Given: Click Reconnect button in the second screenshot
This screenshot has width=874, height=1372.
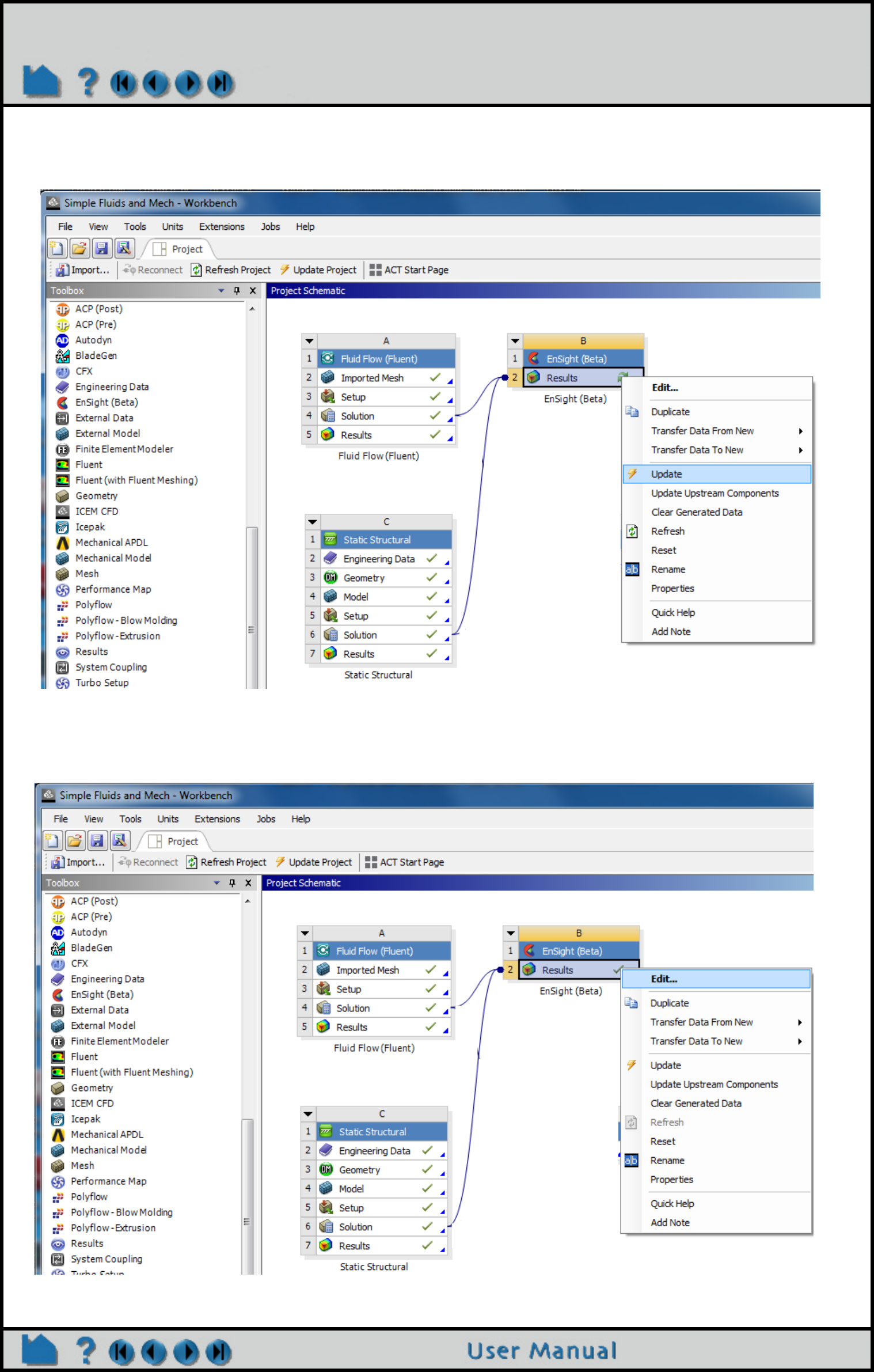Looking at the screenshot, I should [148, 862].
